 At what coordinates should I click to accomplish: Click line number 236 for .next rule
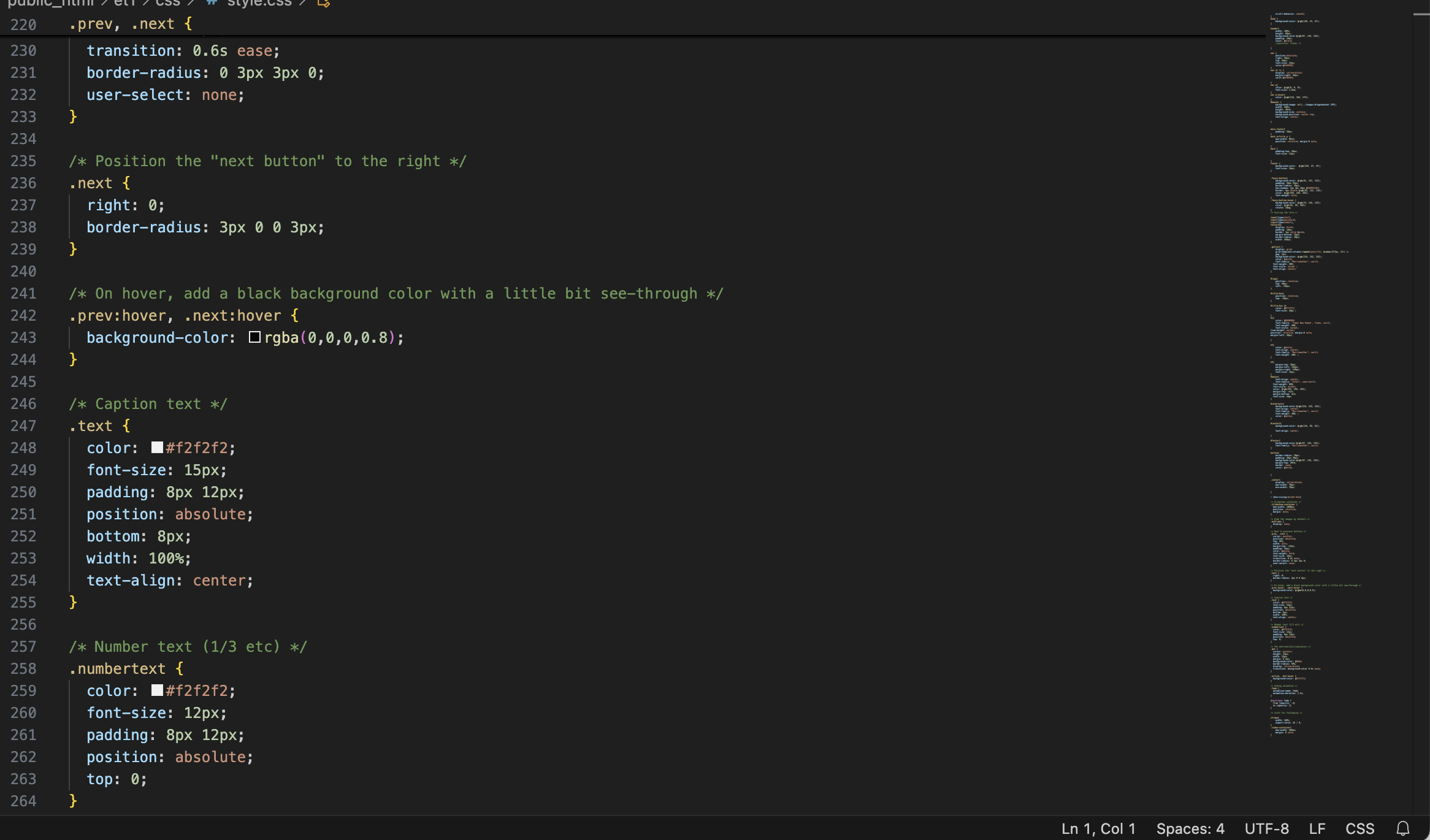coord(23,183)
